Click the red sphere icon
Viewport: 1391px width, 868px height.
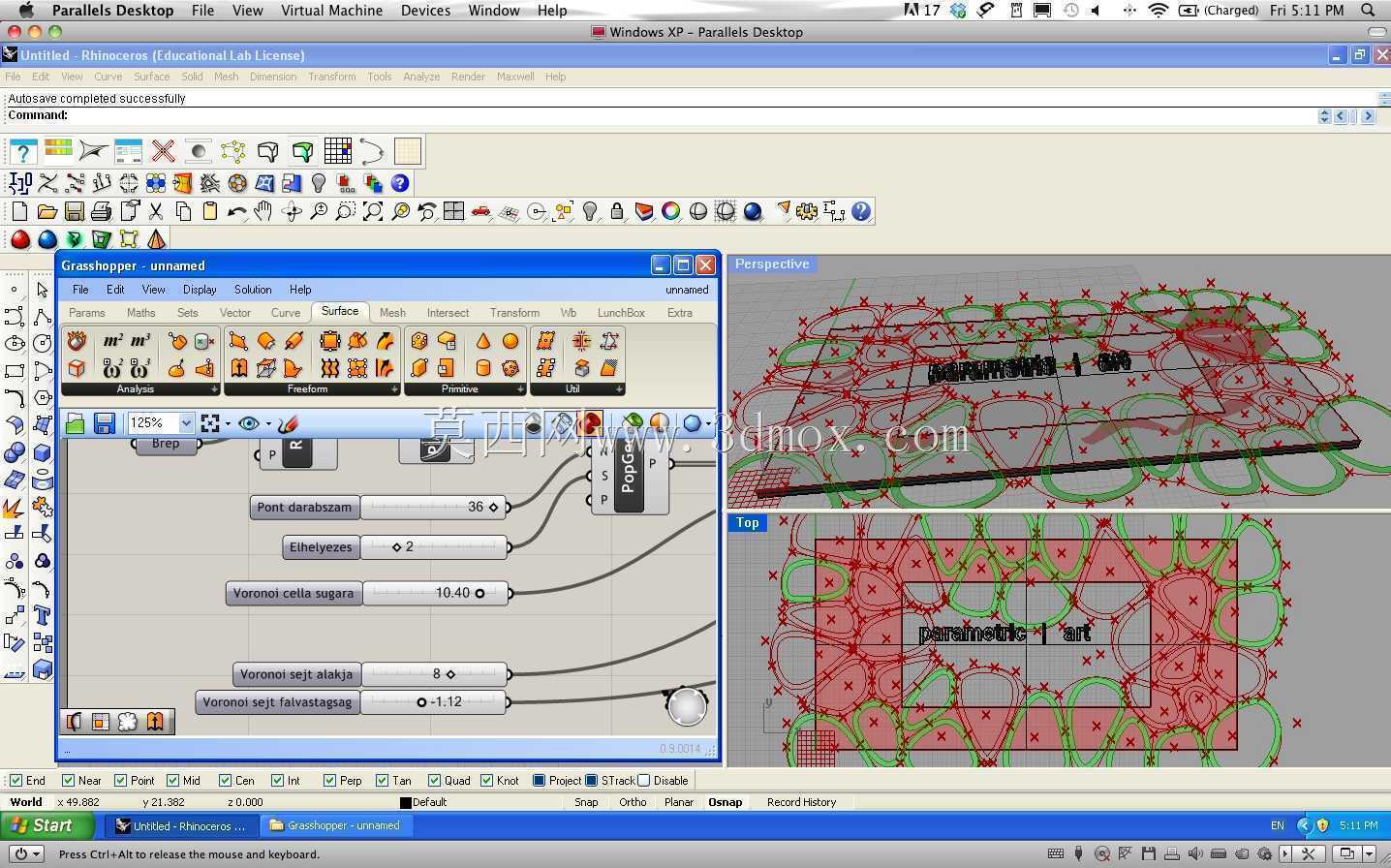pos(19,238)
